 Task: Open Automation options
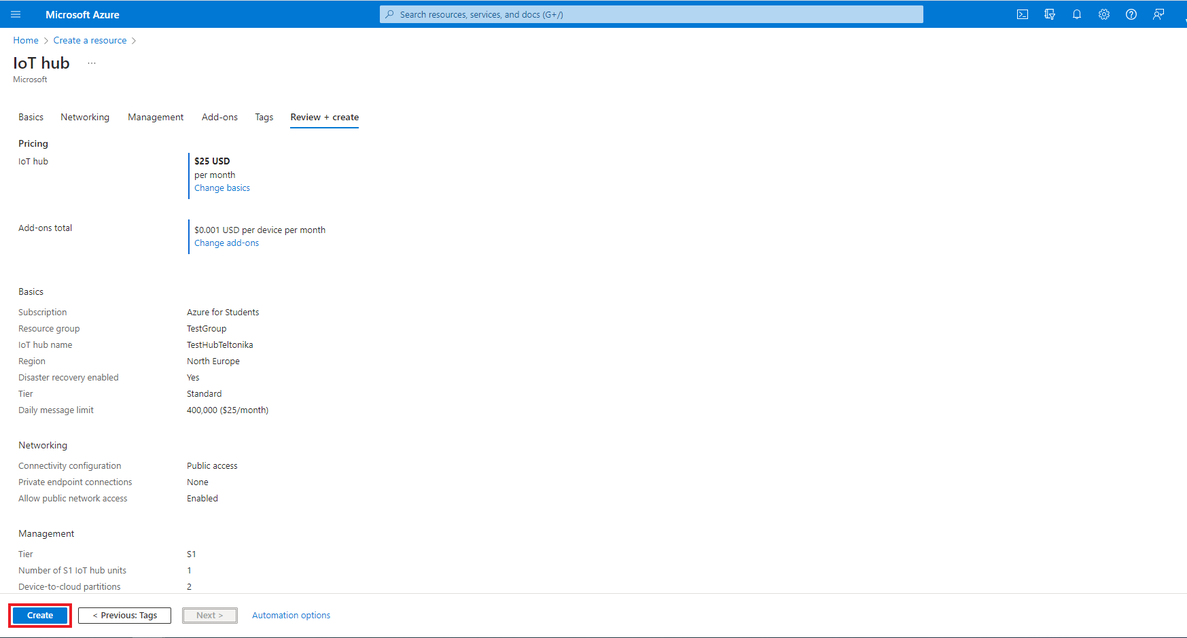click(290, 615)
